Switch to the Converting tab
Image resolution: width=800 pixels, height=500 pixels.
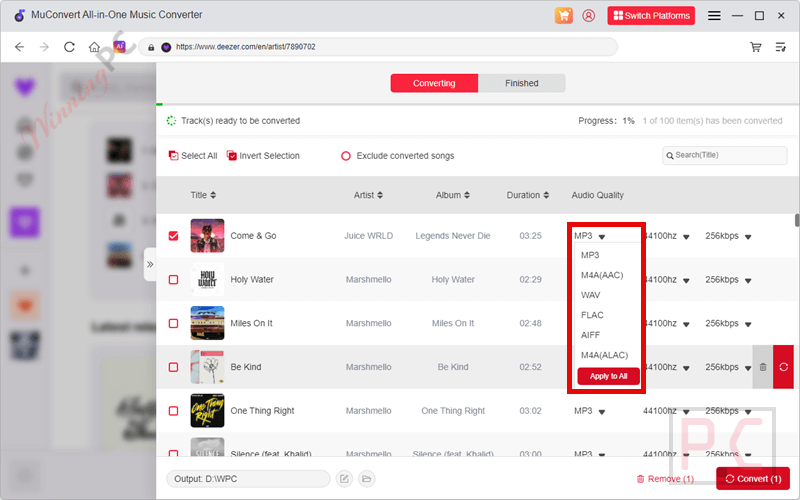tap(434, 83)
